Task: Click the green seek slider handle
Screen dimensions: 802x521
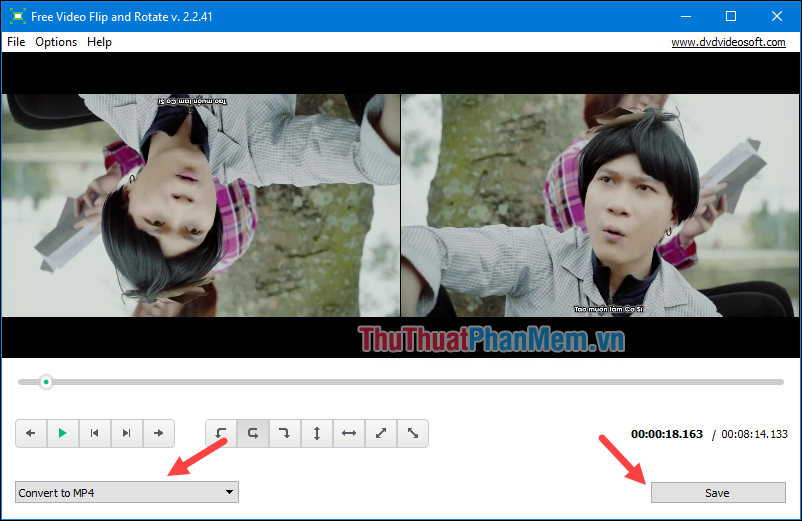Action: tap(46, 382)
